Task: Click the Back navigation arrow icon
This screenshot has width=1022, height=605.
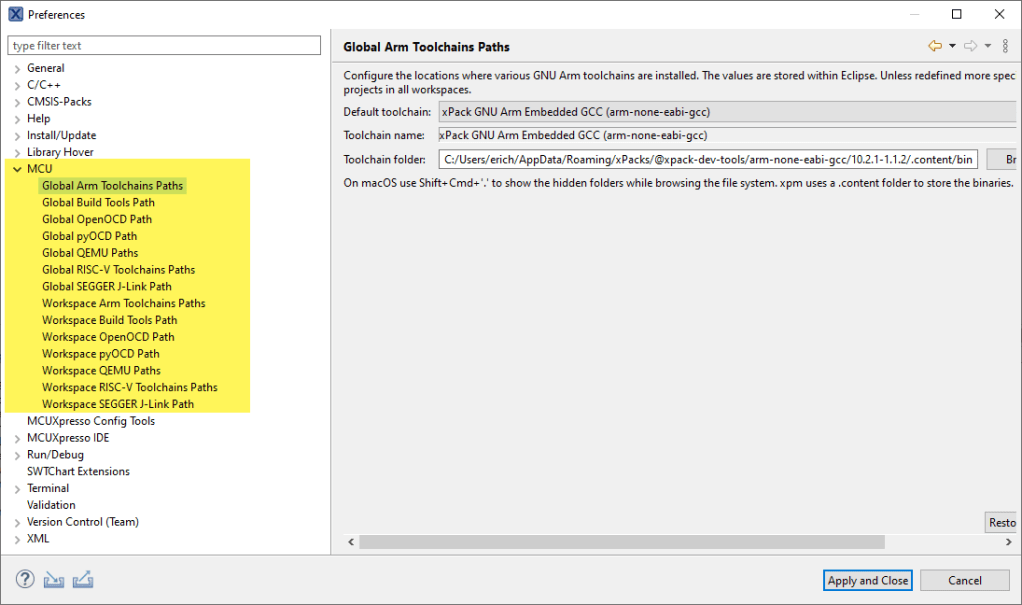Action: tap(935, 46)
